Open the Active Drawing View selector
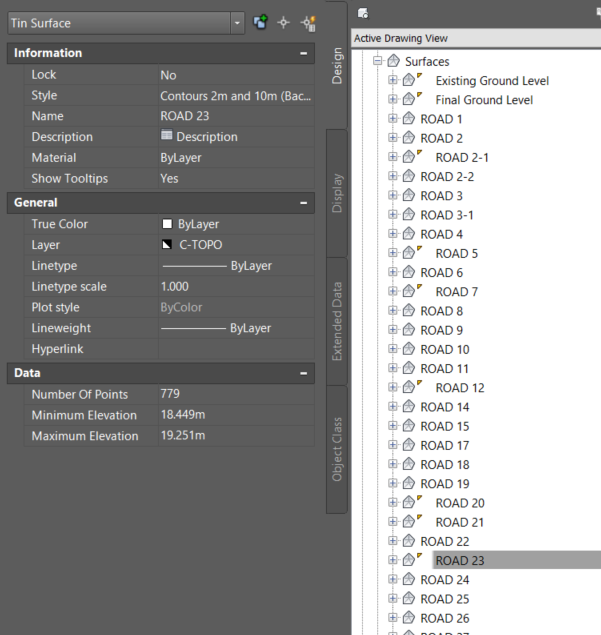601x635 pixels. coord(476,38)
